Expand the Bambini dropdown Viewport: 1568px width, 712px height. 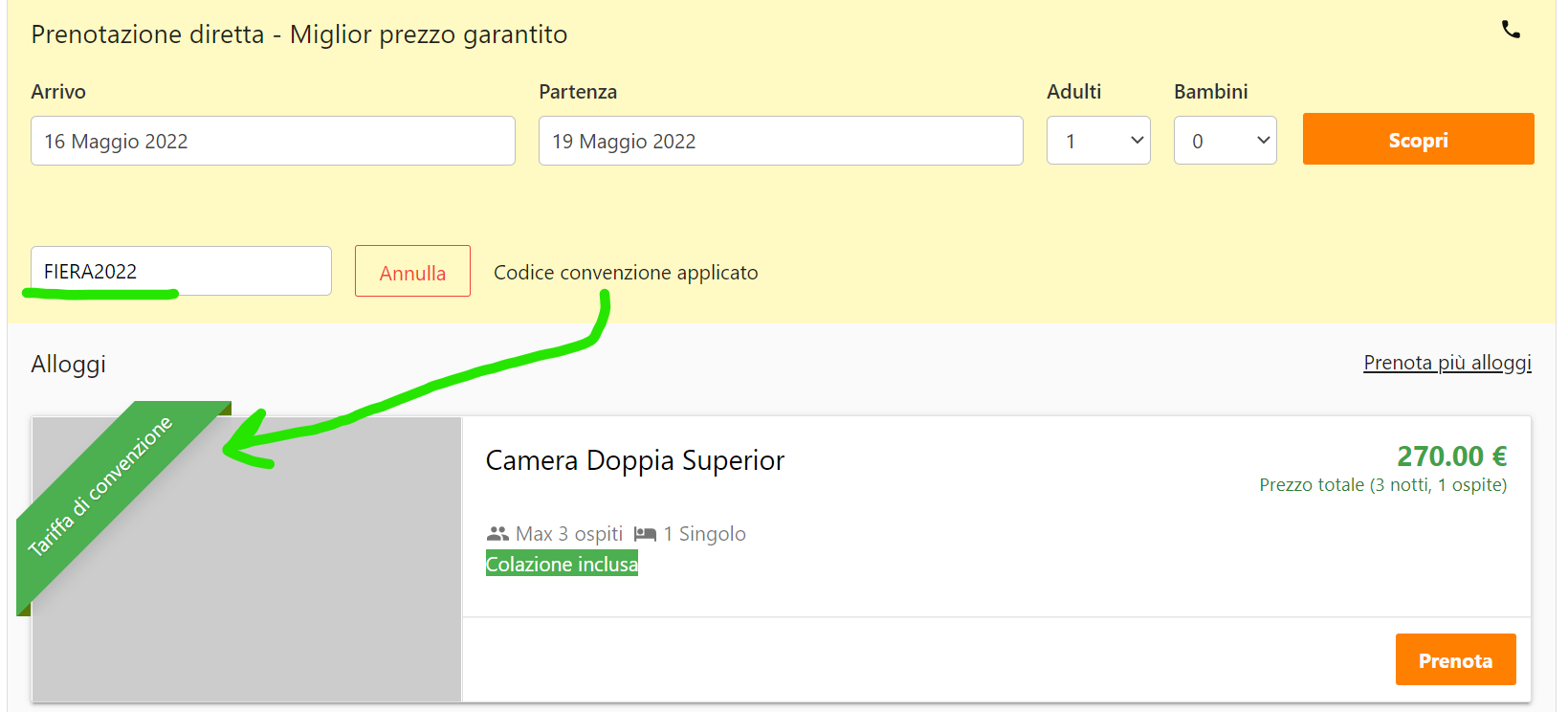pyautogui.click(x=1225, y=141)
